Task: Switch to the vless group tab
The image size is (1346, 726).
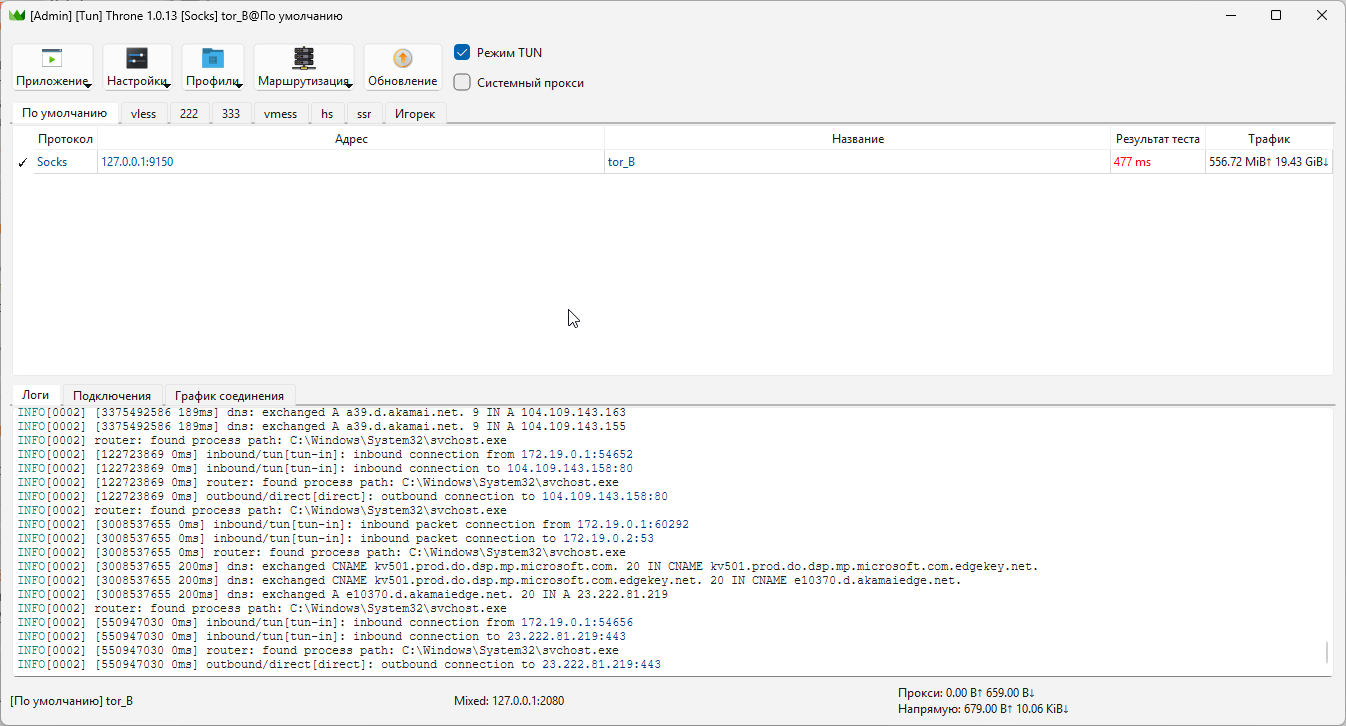Action: 144,114
